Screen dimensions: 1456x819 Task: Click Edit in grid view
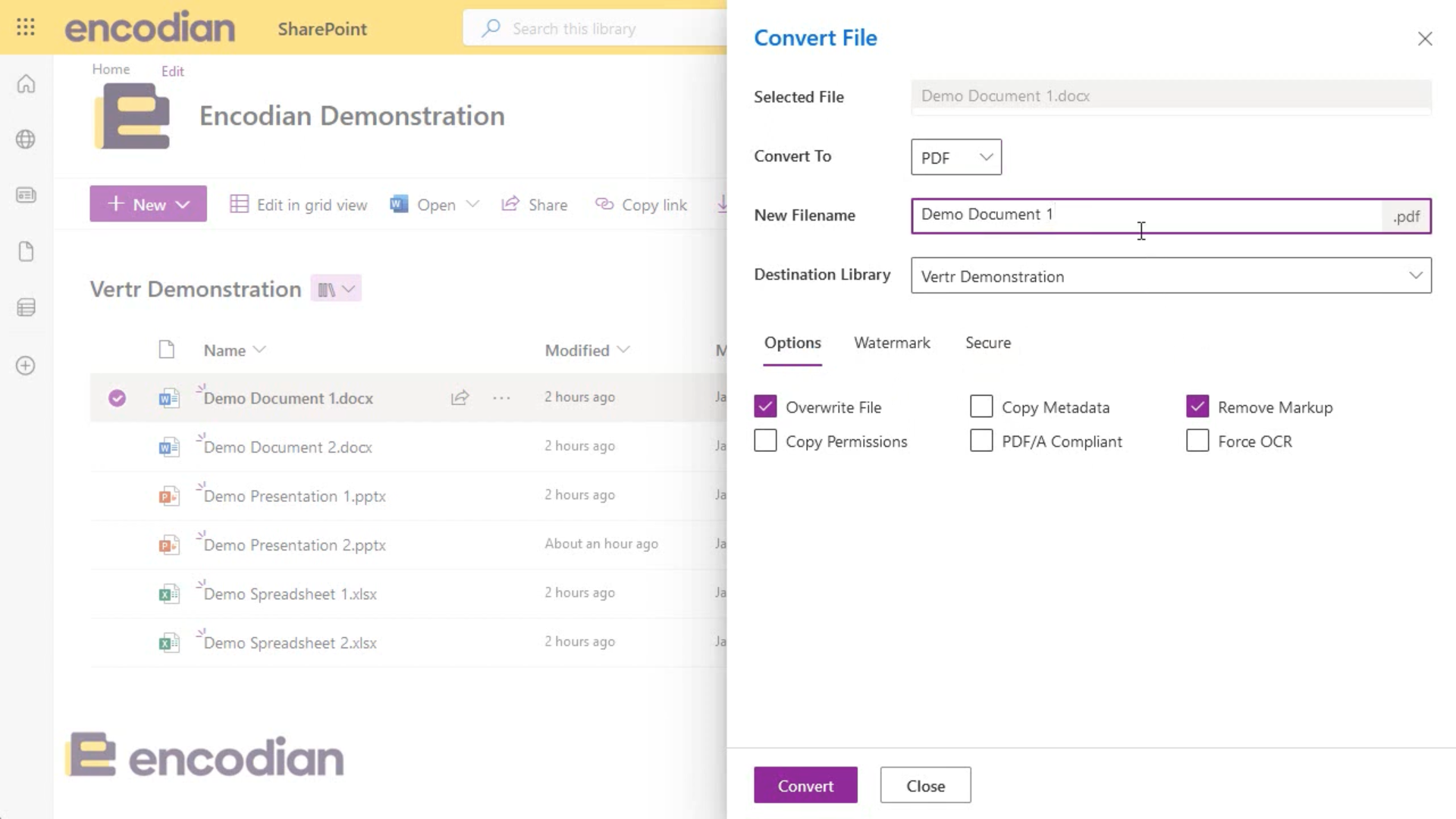tap(299, 205)
